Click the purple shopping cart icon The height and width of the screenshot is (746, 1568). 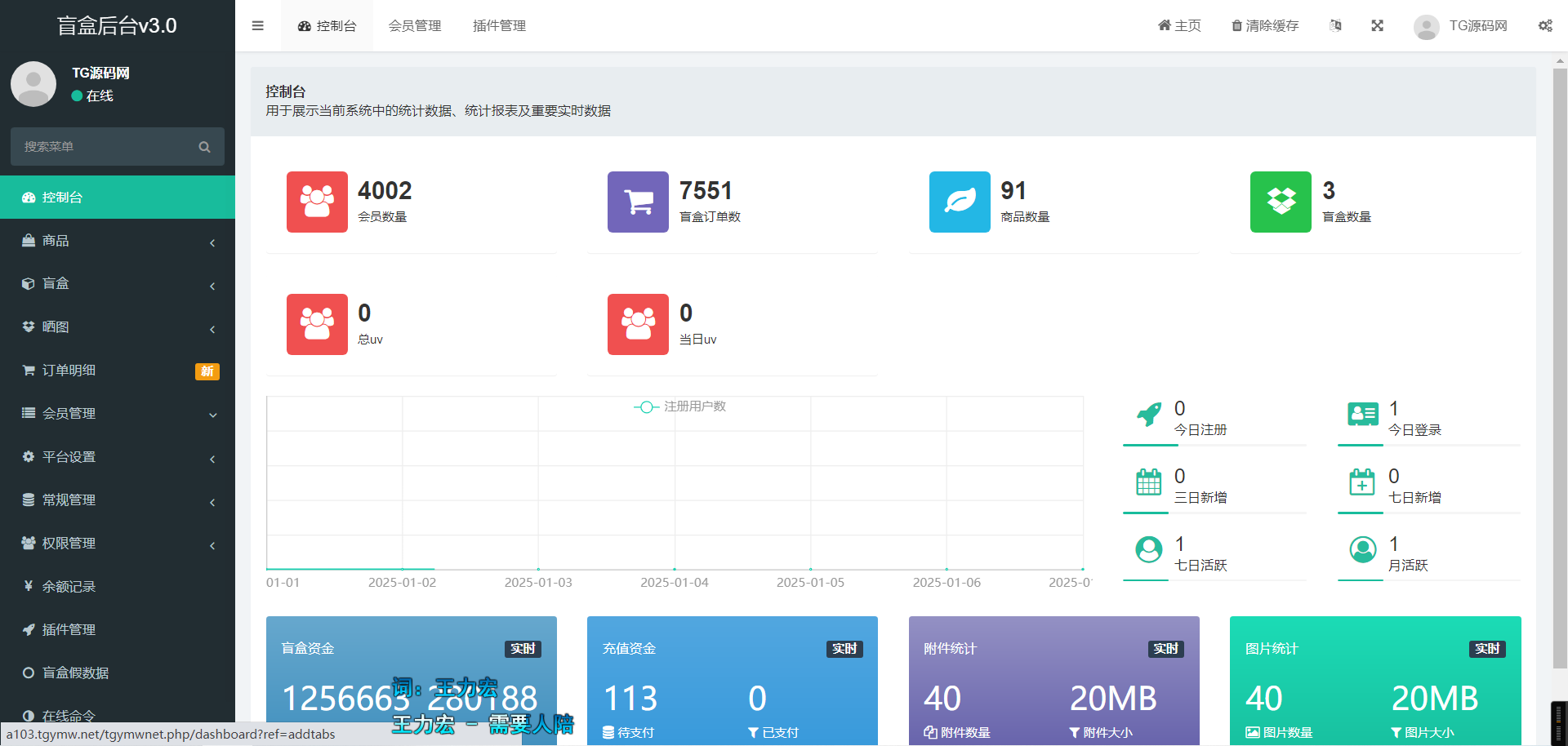click(x=638, y=202)
